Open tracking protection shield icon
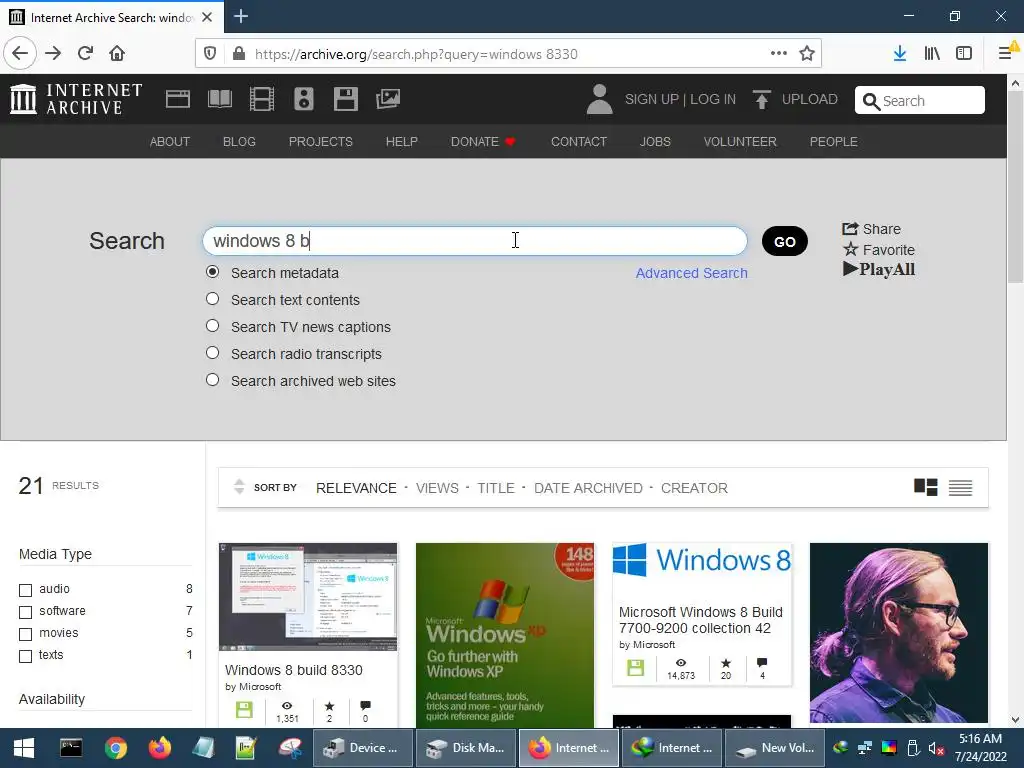 click(210, 54)
